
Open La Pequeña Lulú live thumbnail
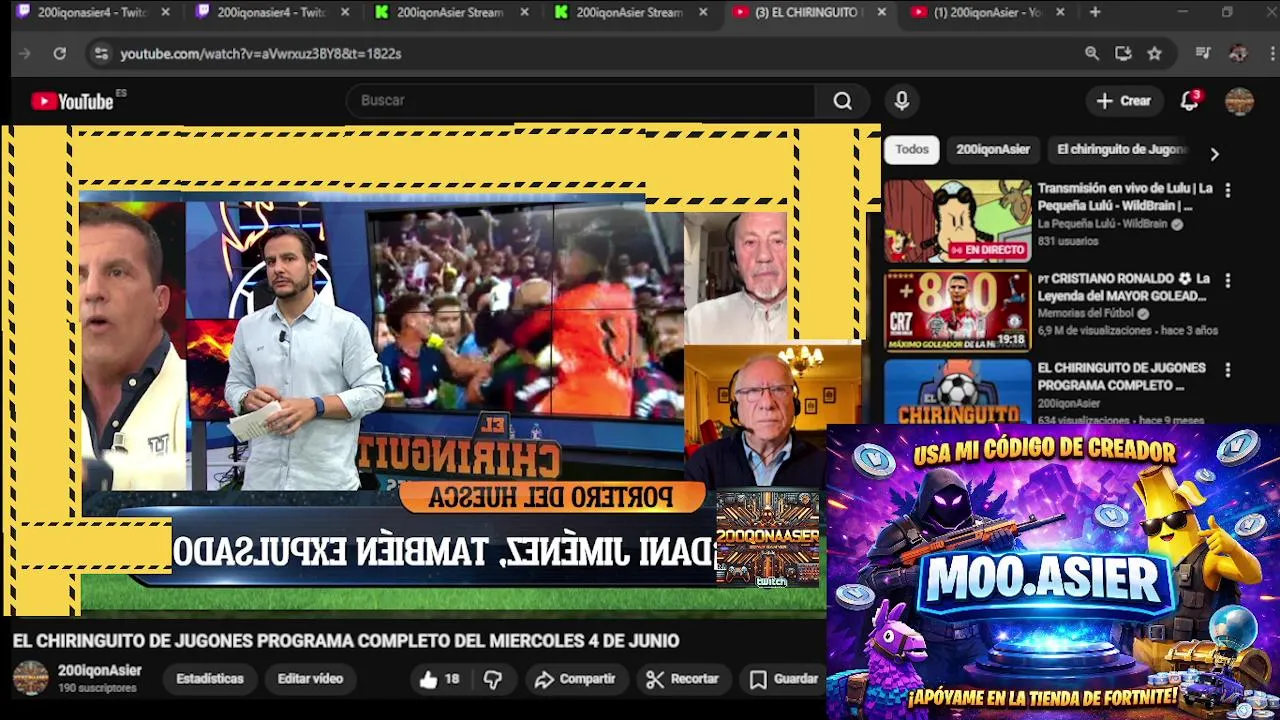957,221
